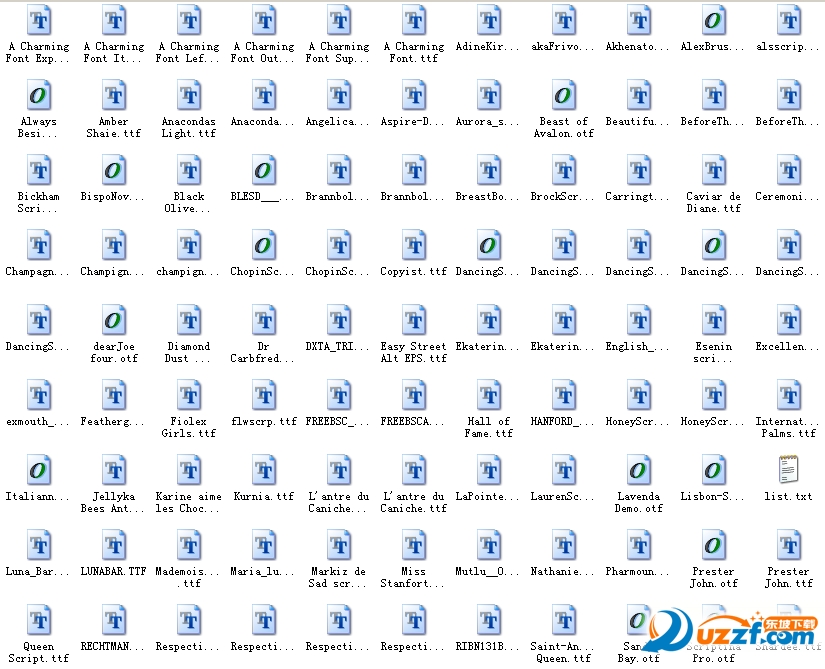Select Internat... Palms.ttf font icon
This screenshot has height=669, width=825.
point(789,396)
